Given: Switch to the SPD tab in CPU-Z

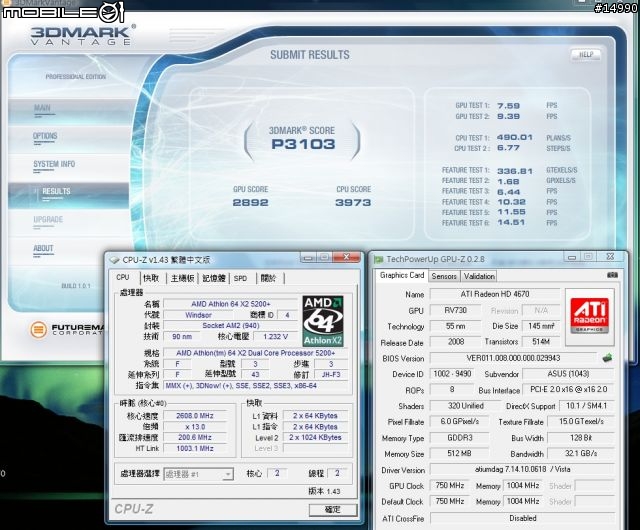Looking at the screenshot, I should point(240,278).
